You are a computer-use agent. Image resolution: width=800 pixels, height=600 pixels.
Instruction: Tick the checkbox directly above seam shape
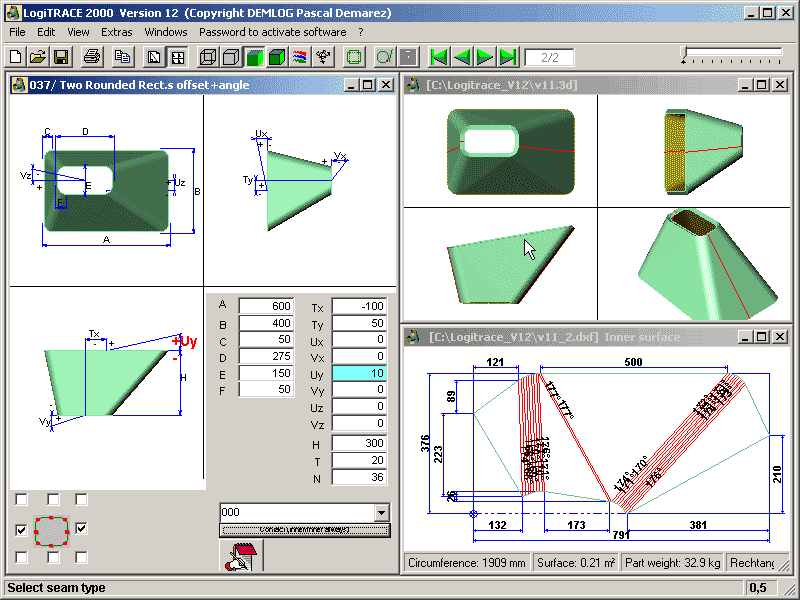click(x=53, y=499)
